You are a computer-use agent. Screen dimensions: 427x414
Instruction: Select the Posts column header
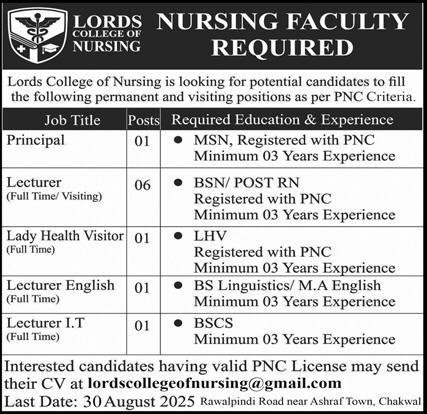144,120
